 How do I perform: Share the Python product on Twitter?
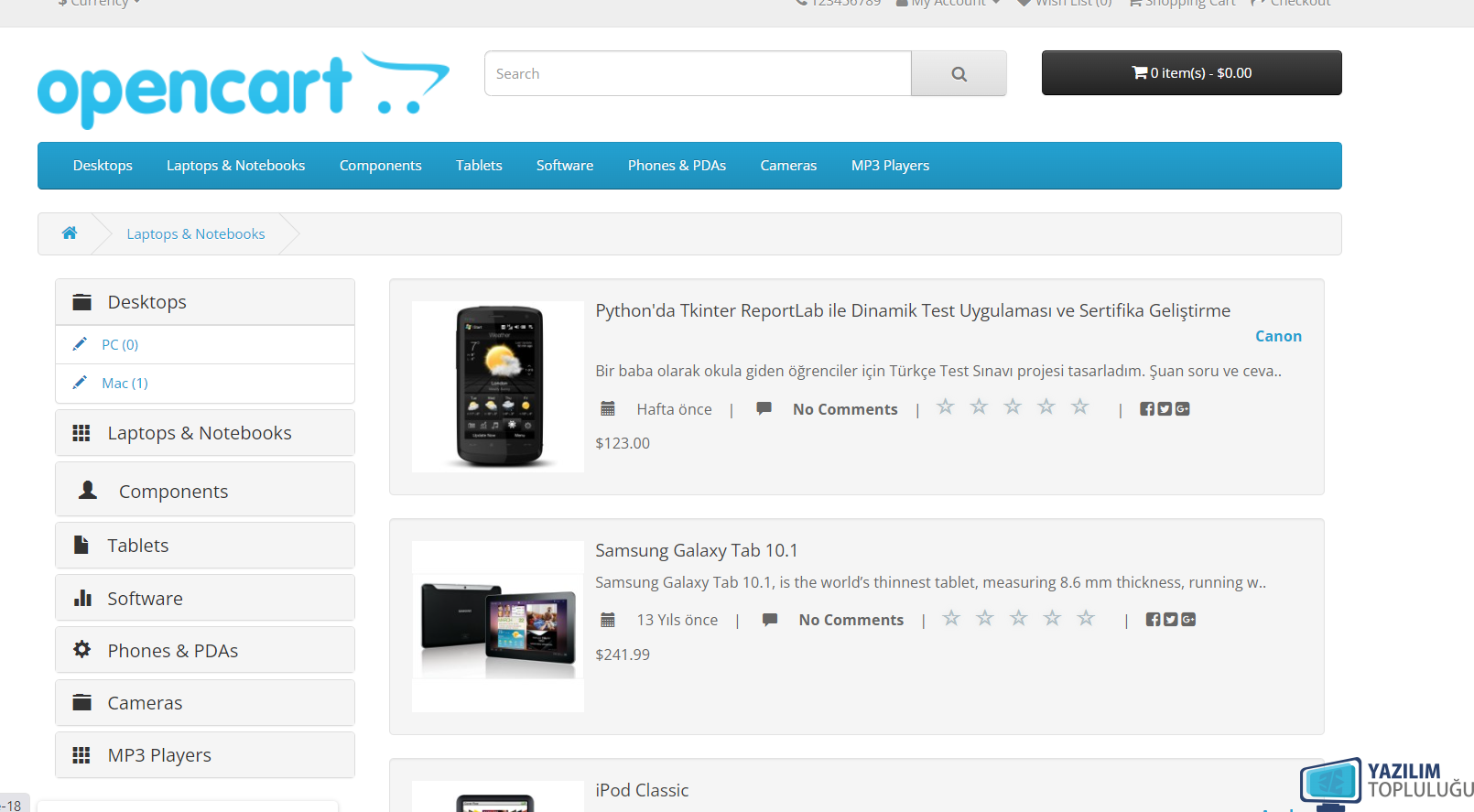[1165, 409]
